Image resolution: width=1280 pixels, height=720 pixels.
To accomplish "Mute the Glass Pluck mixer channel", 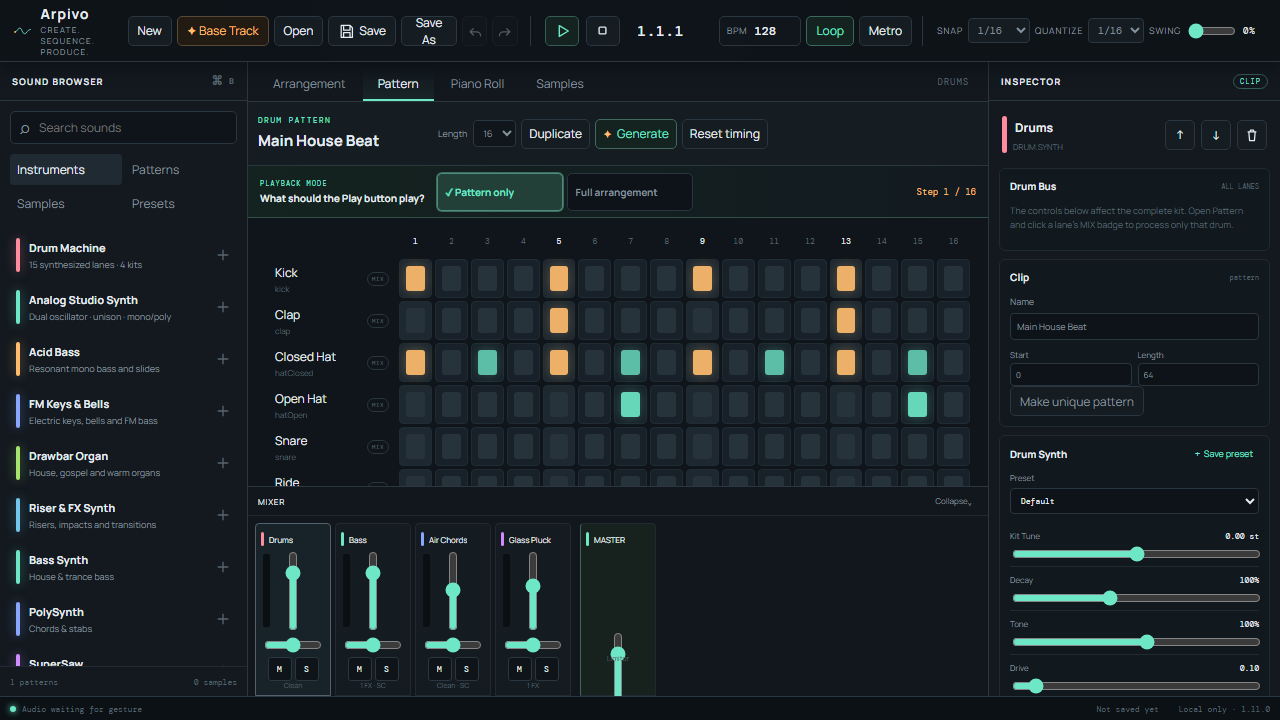I will 519,669.
